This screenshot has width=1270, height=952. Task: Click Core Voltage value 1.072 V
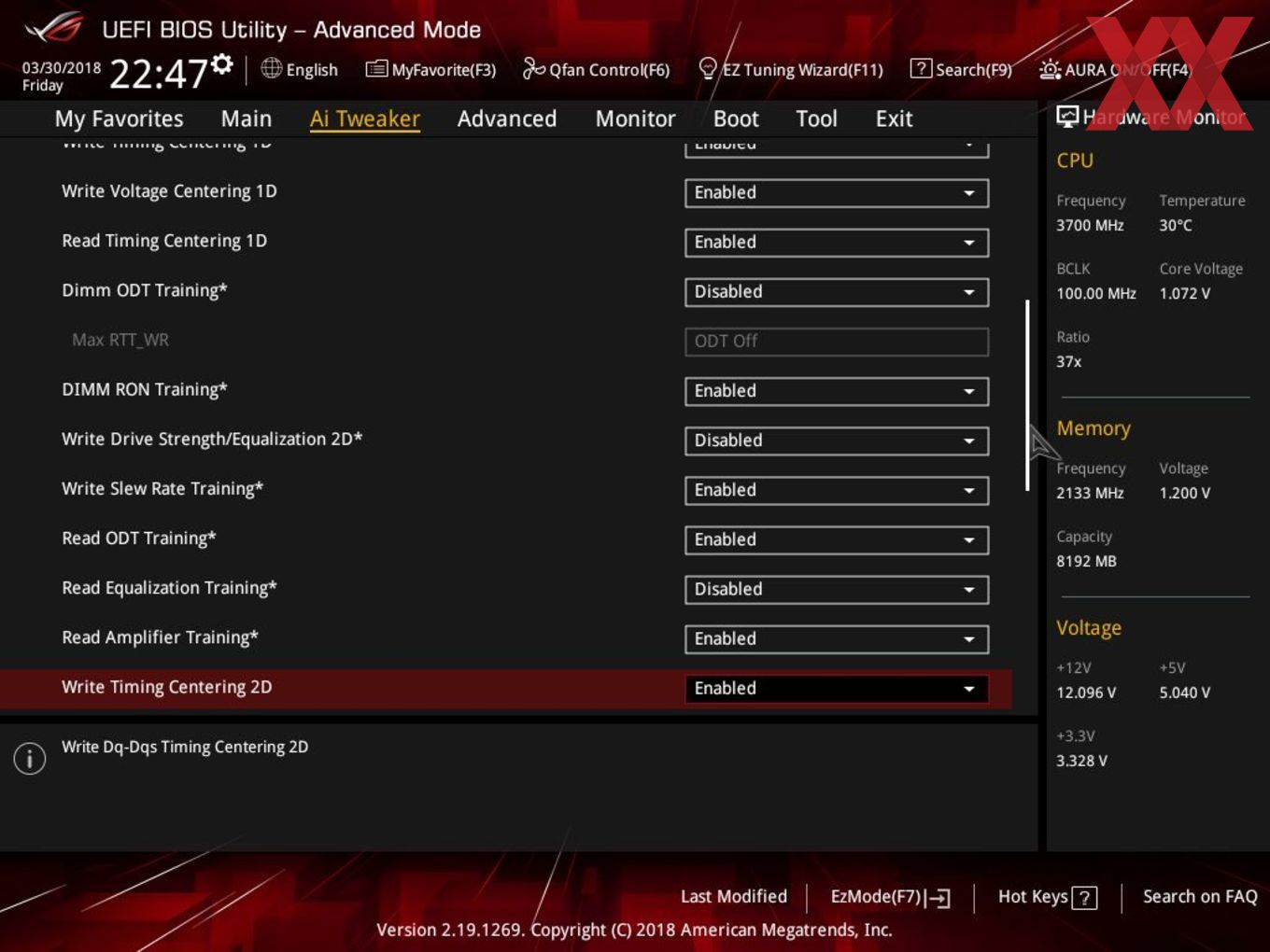click(1185, 293)
